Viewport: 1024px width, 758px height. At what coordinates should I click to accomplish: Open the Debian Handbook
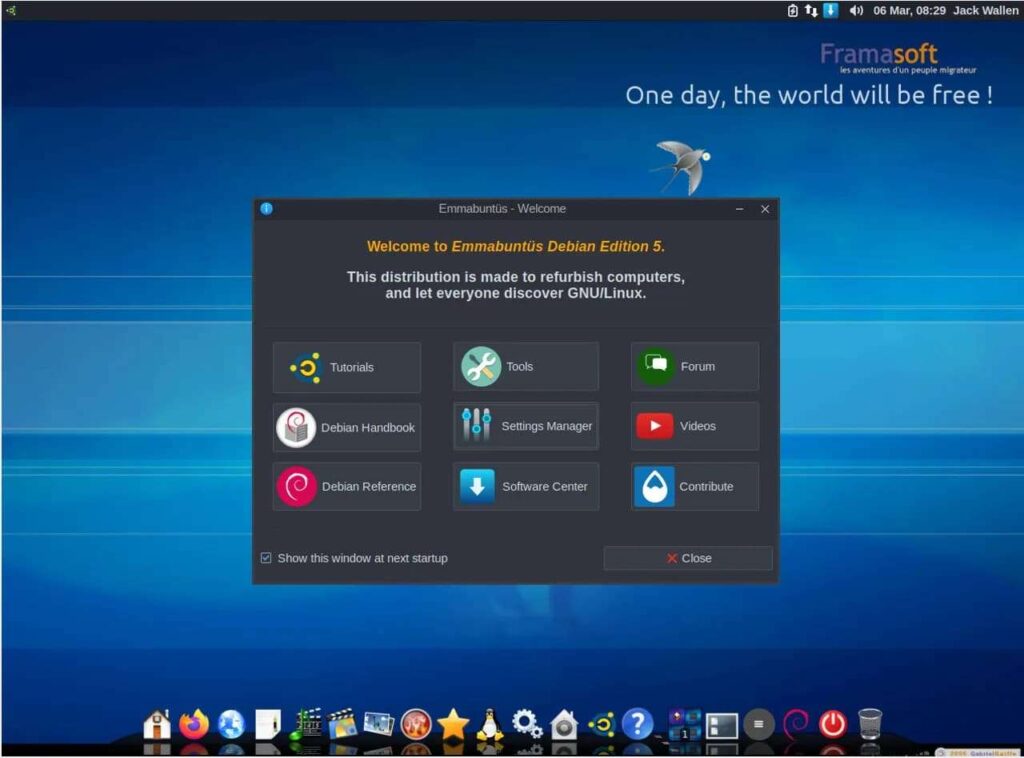(347, 426)
